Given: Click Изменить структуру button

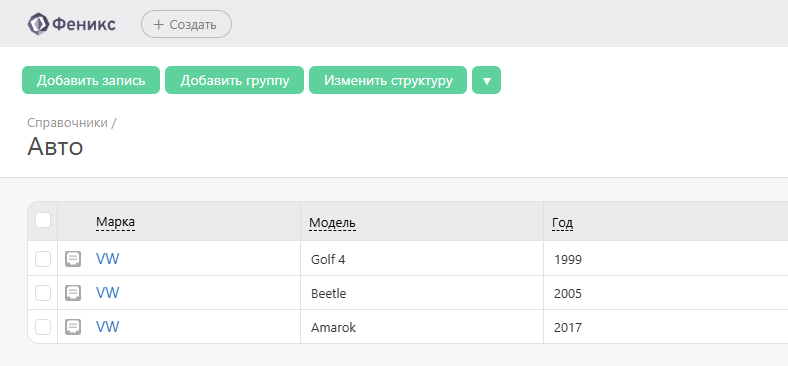Looking at the screenshot, I should 388,80.
